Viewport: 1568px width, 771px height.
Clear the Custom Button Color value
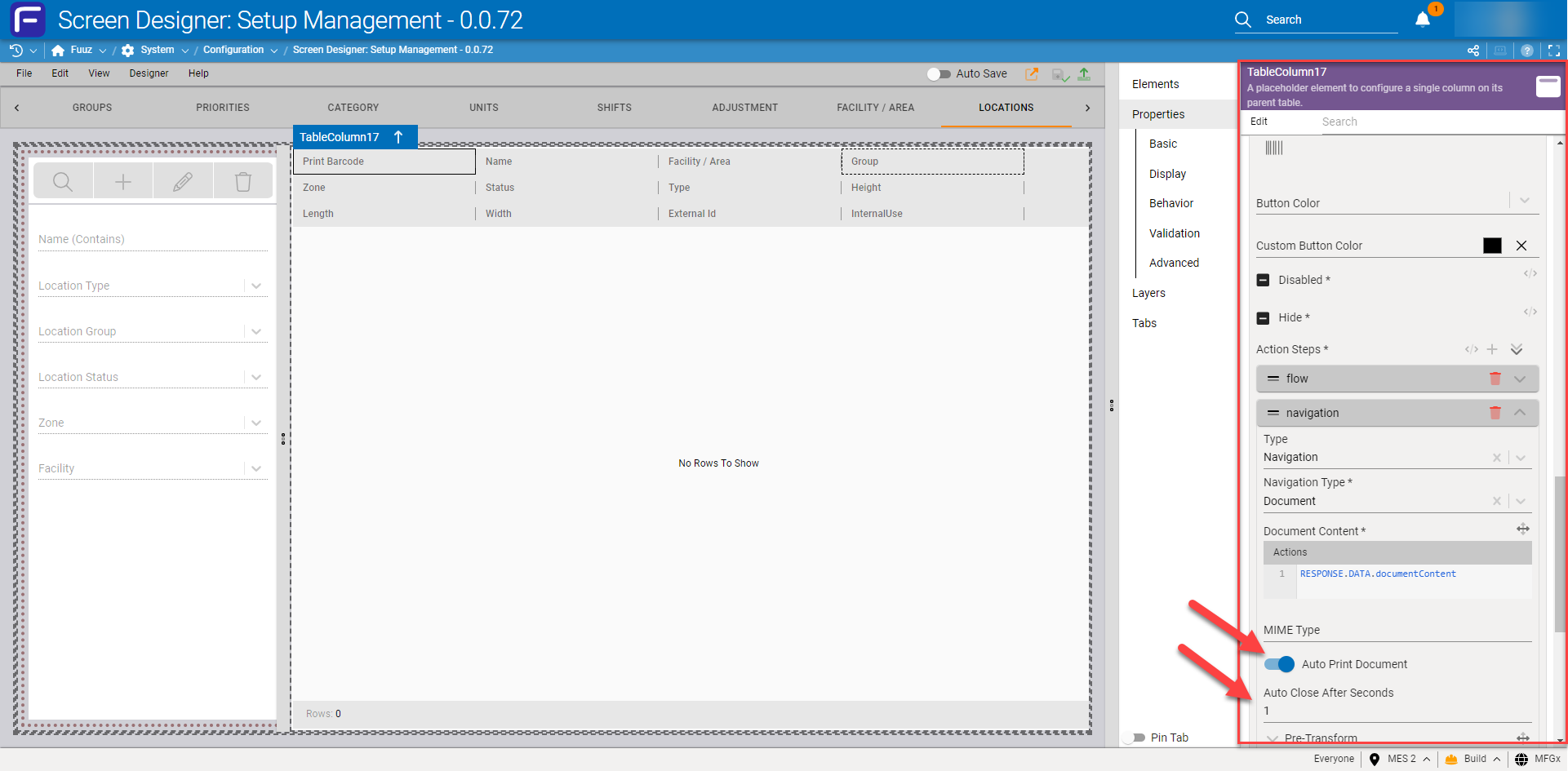[1521, 246]
